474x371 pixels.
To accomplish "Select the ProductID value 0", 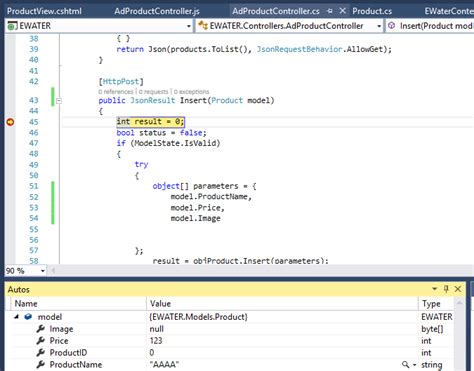I will (152, 353).
